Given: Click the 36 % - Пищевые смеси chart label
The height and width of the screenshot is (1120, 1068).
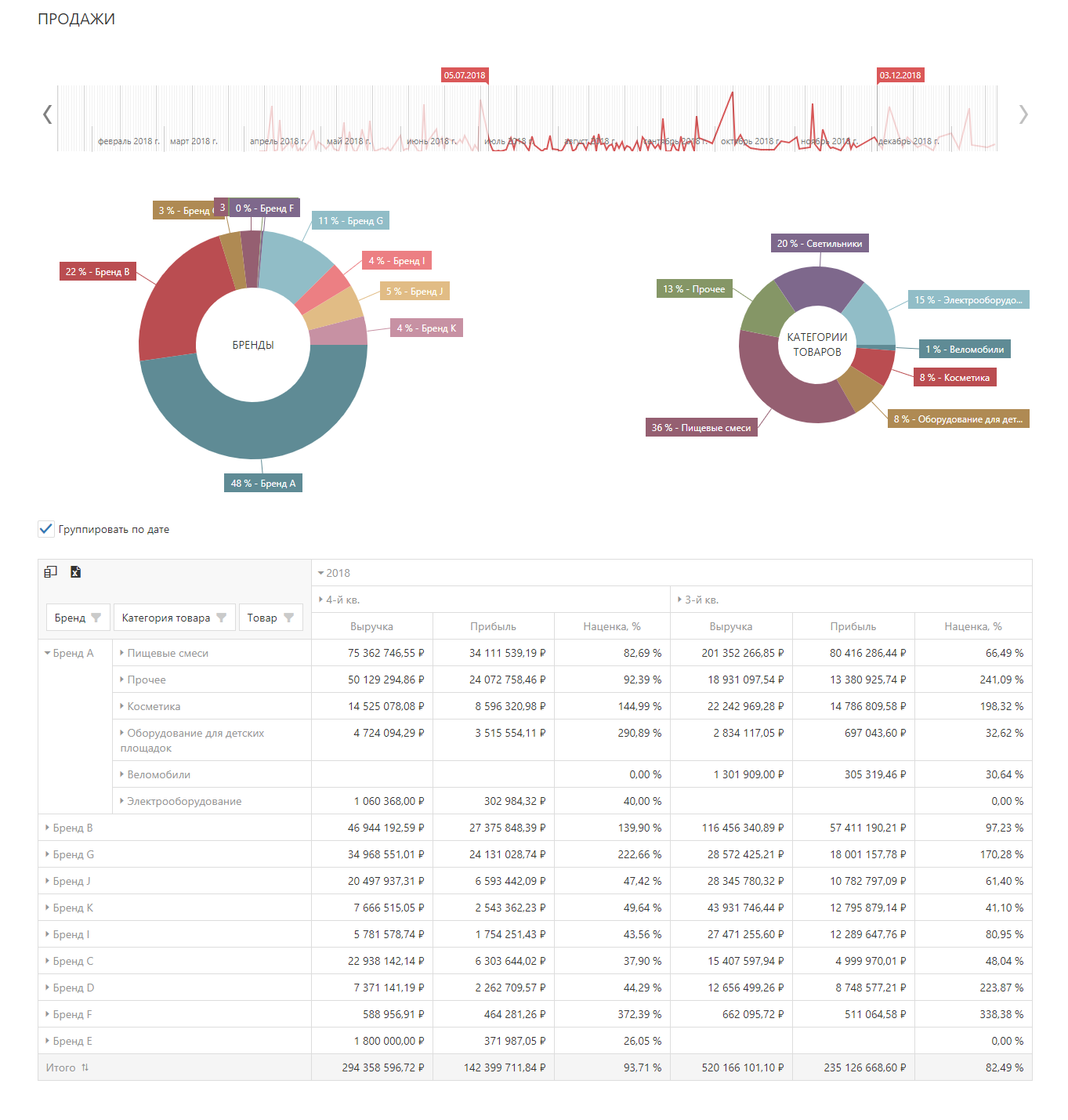Looking at the screenshot, I should 701,428.
